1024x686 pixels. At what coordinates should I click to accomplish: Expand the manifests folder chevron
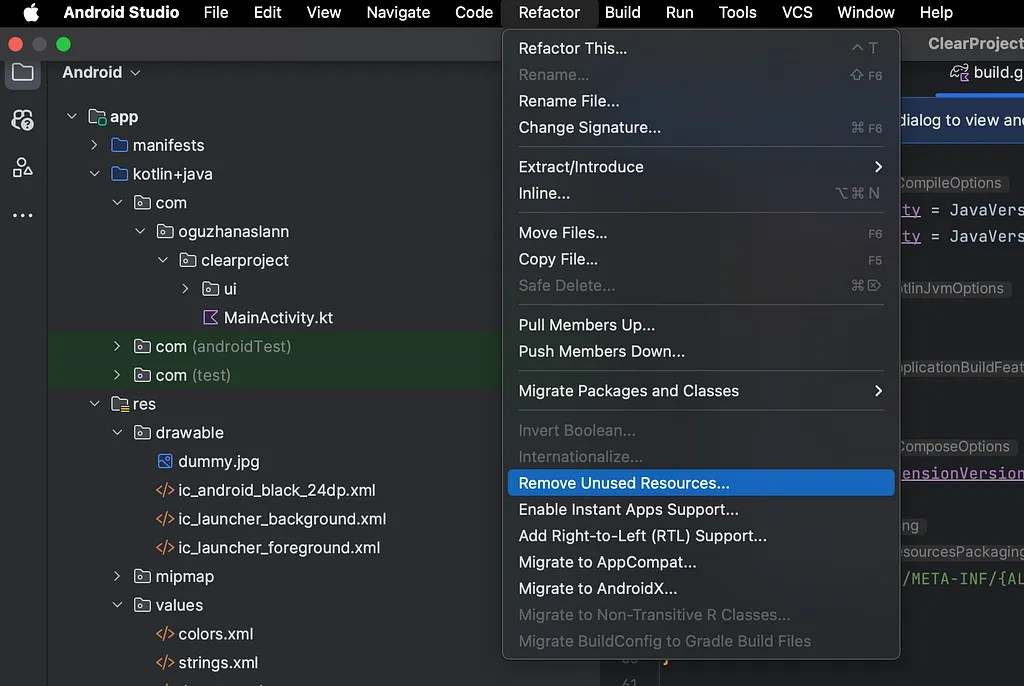tap(94, 145)
